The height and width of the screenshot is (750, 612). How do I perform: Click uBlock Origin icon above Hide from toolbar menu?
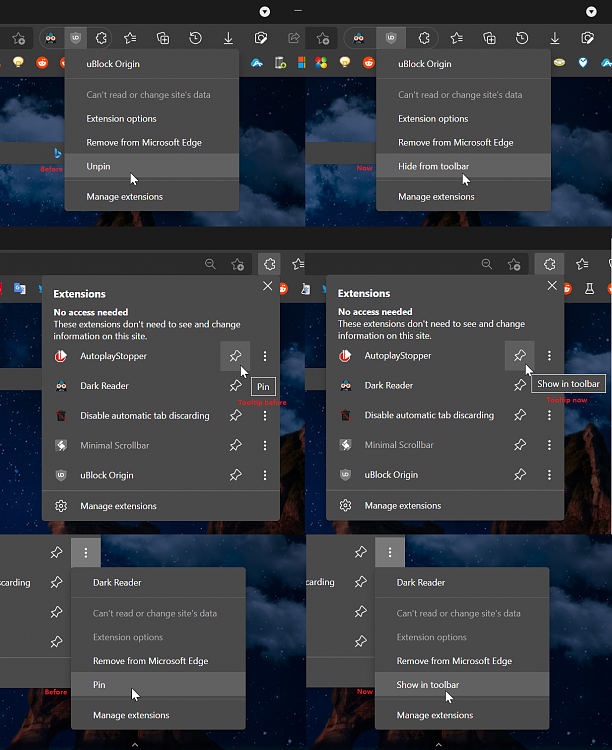tap(391, 38)
